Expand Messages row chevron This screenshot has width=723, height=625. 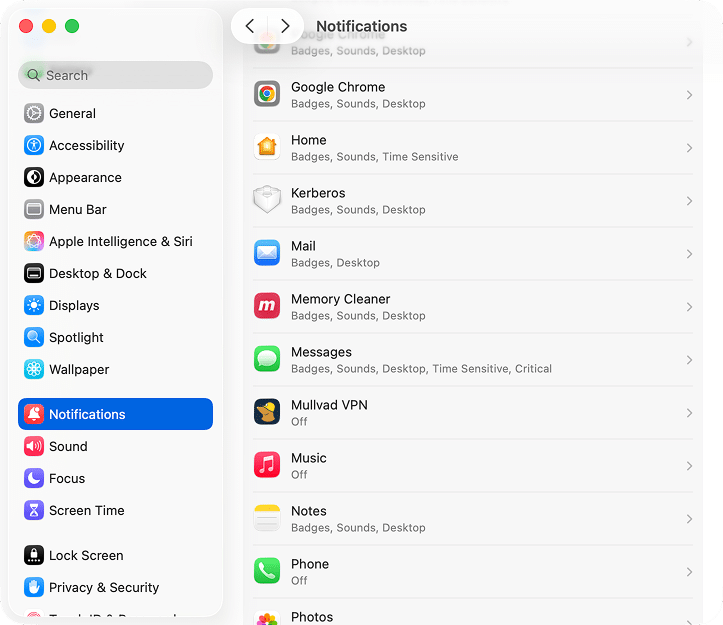[x=689, y=360]
